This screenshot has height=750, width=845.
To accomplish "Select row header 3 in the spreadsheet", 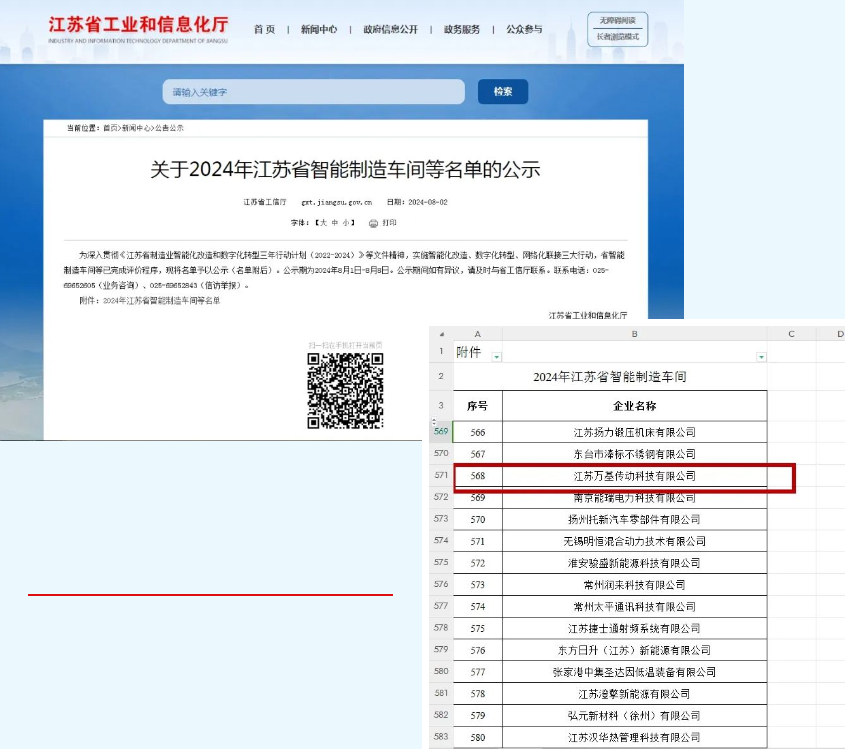I will point(441,405).
